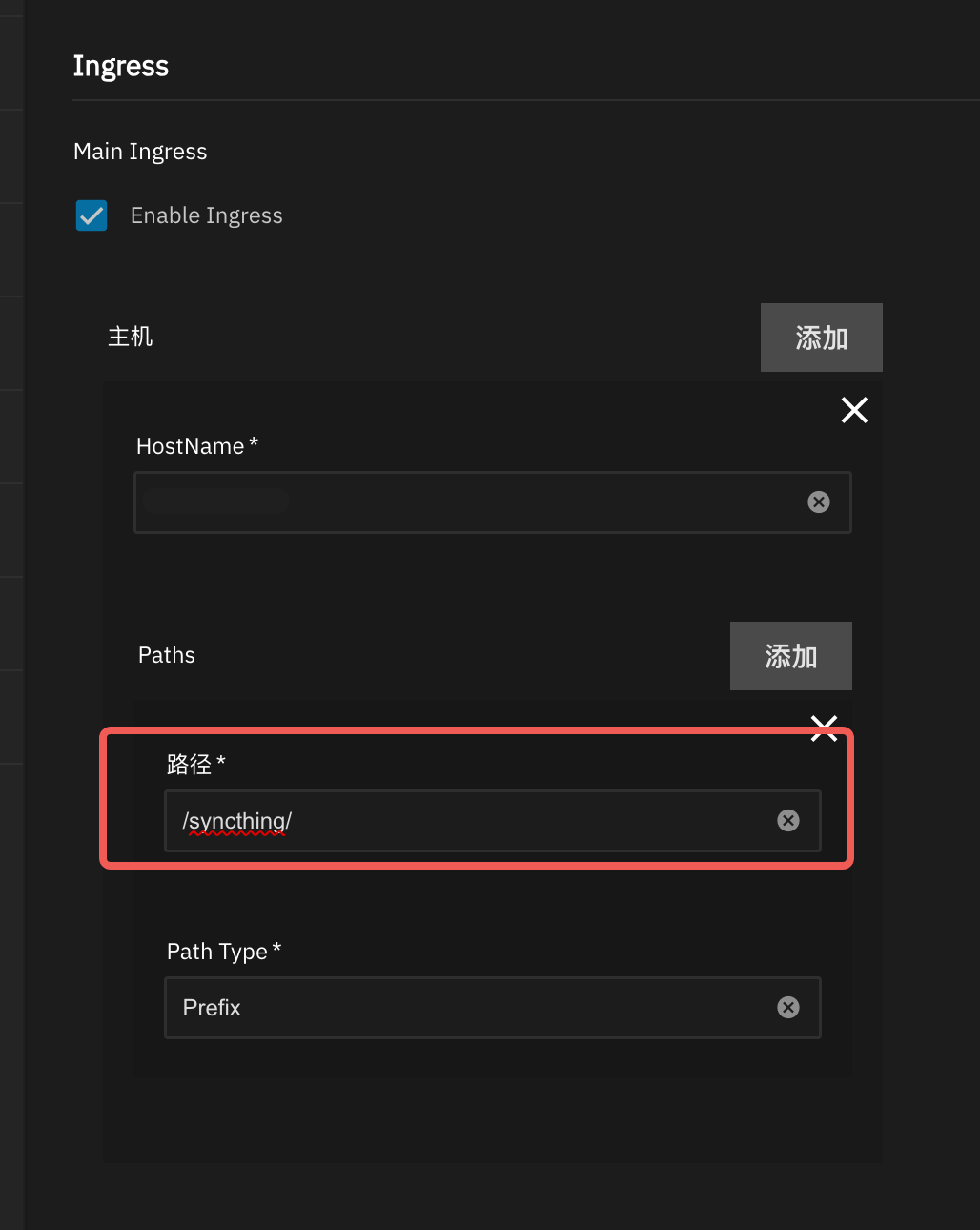Click the Enable Ingress label text
Viewport: 980px width, 1230px height.
click(206, 215)
